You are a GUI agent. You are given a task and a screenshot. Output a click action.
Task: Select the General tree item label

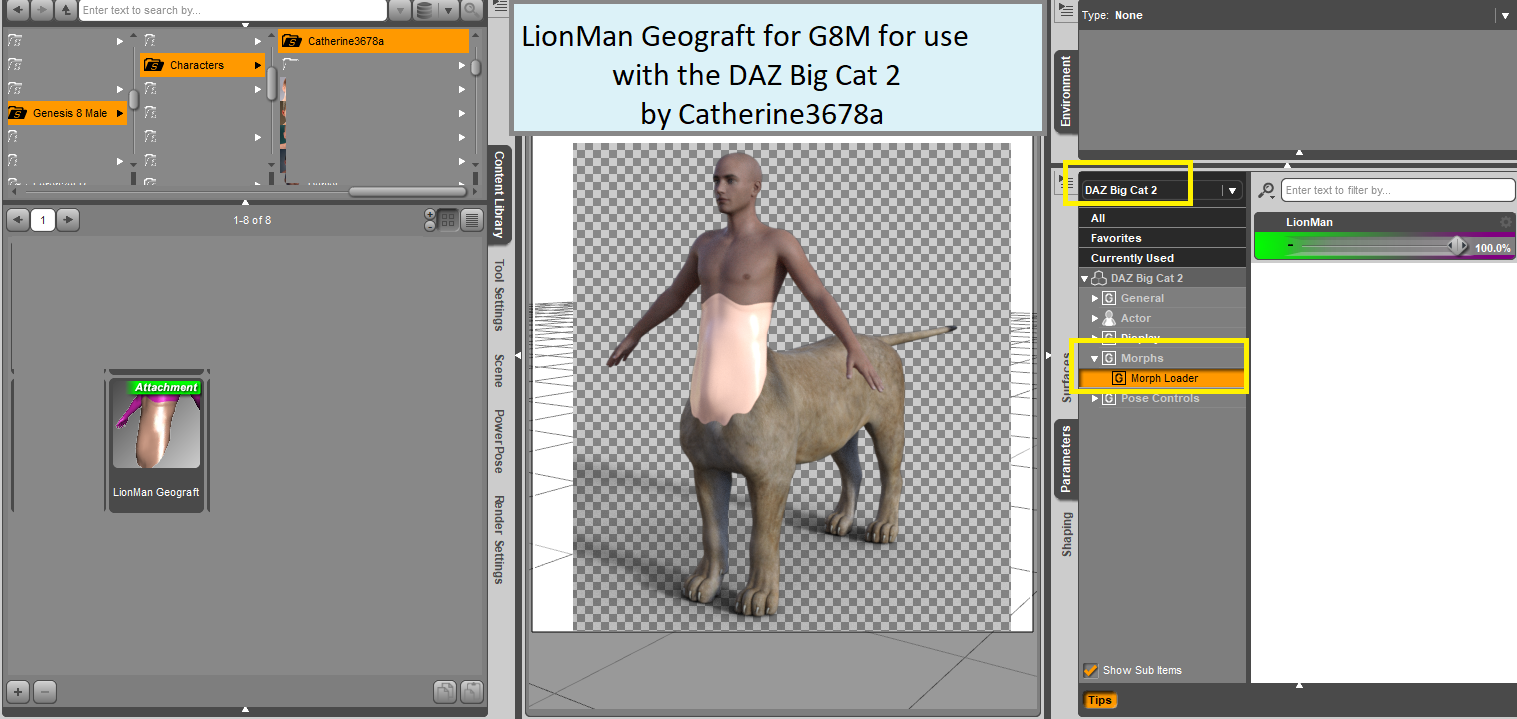(1142, 298)
